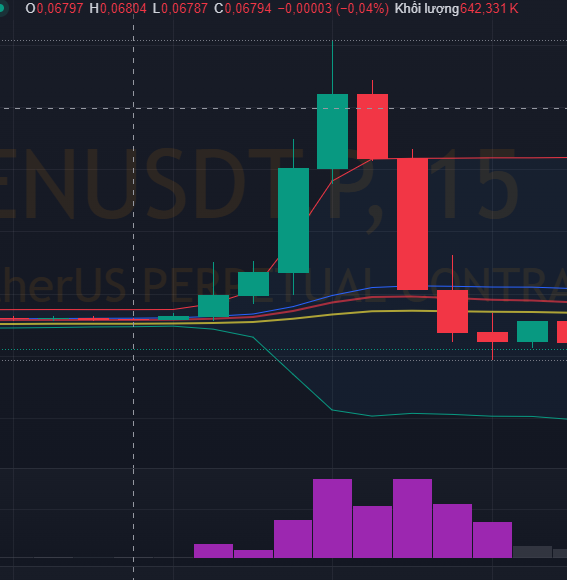Select the tallest red candlestick
Viewport: 567px width, 580px height.
[412, 224]
